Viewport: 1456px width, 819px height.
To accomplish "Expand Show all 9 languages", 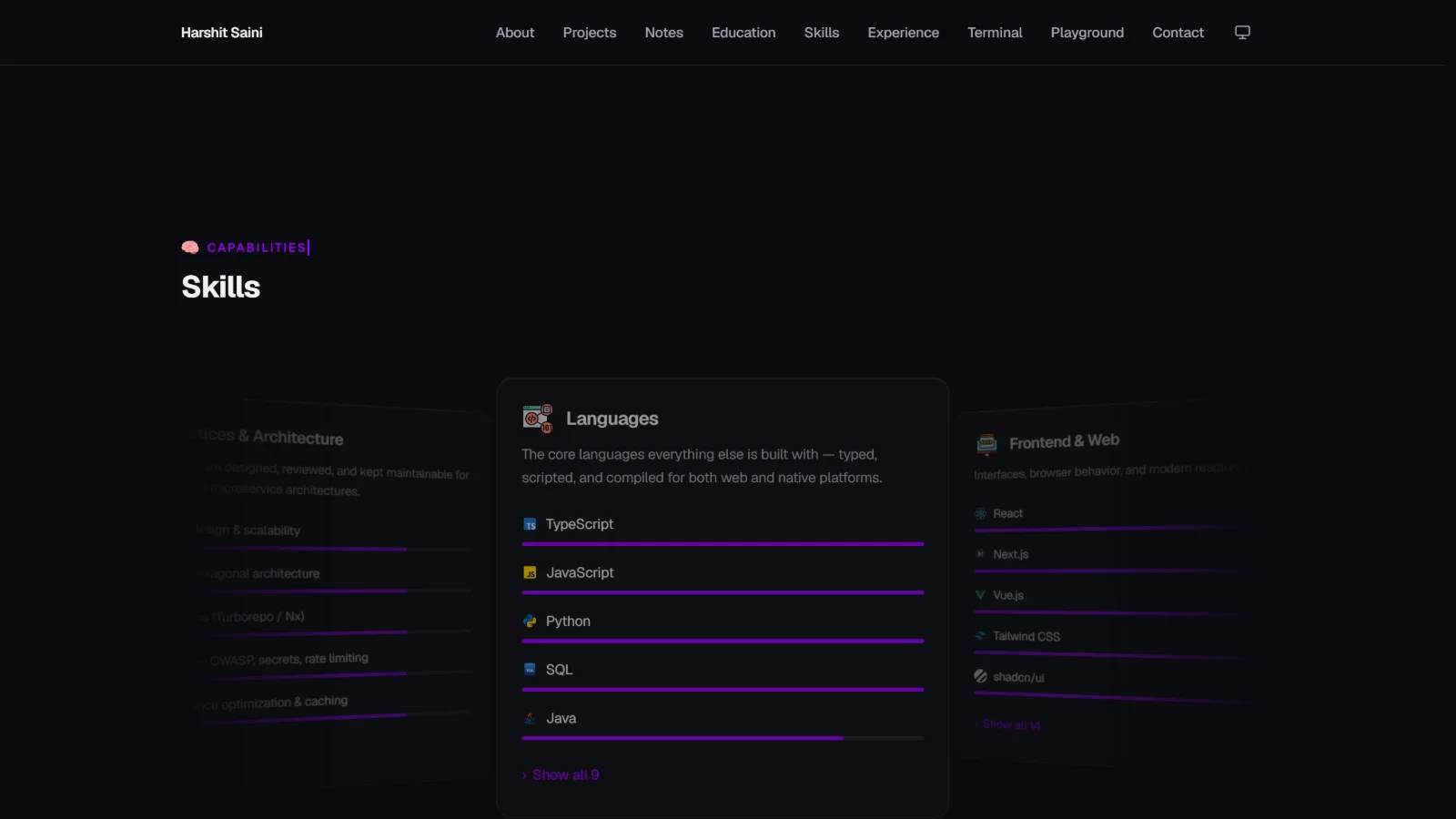I will click(561, 775).
